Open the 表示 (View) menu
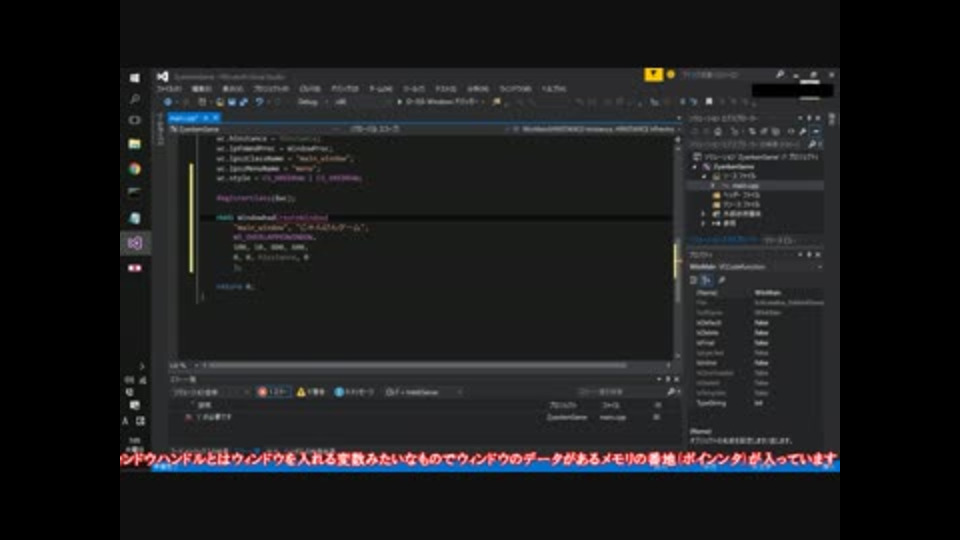Viewport: 960px width, 540px height. pyautogui.click(x=233, y=89)
